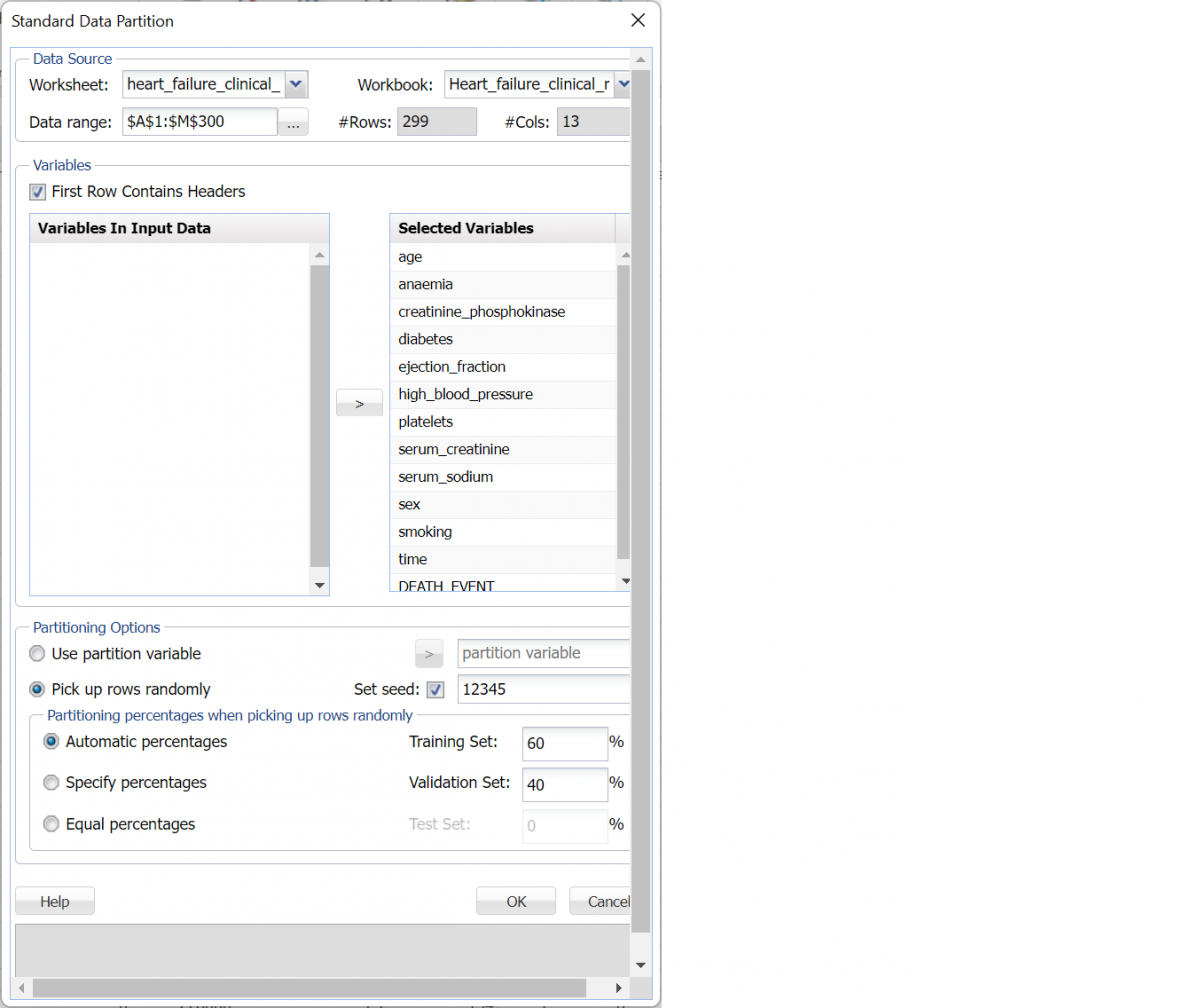Toggle First Row Contains Headers checkbox
The width and height of the screenshot is (1200, 1008).
tap(38, 192)
